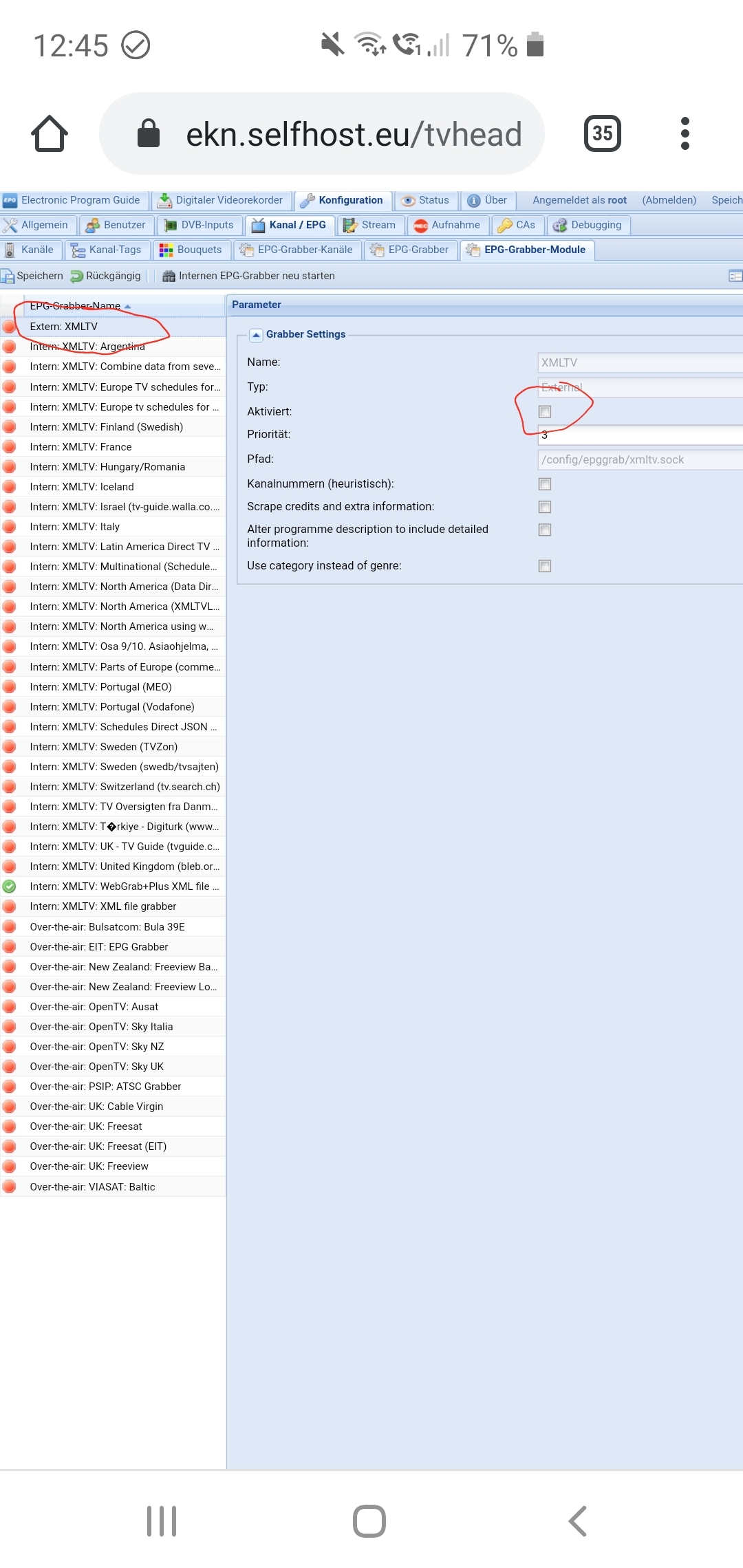Screen dimensions: 743x1568
Task: Click the green enabled icon for WebGrab+Plus
Action: [10, 886]
